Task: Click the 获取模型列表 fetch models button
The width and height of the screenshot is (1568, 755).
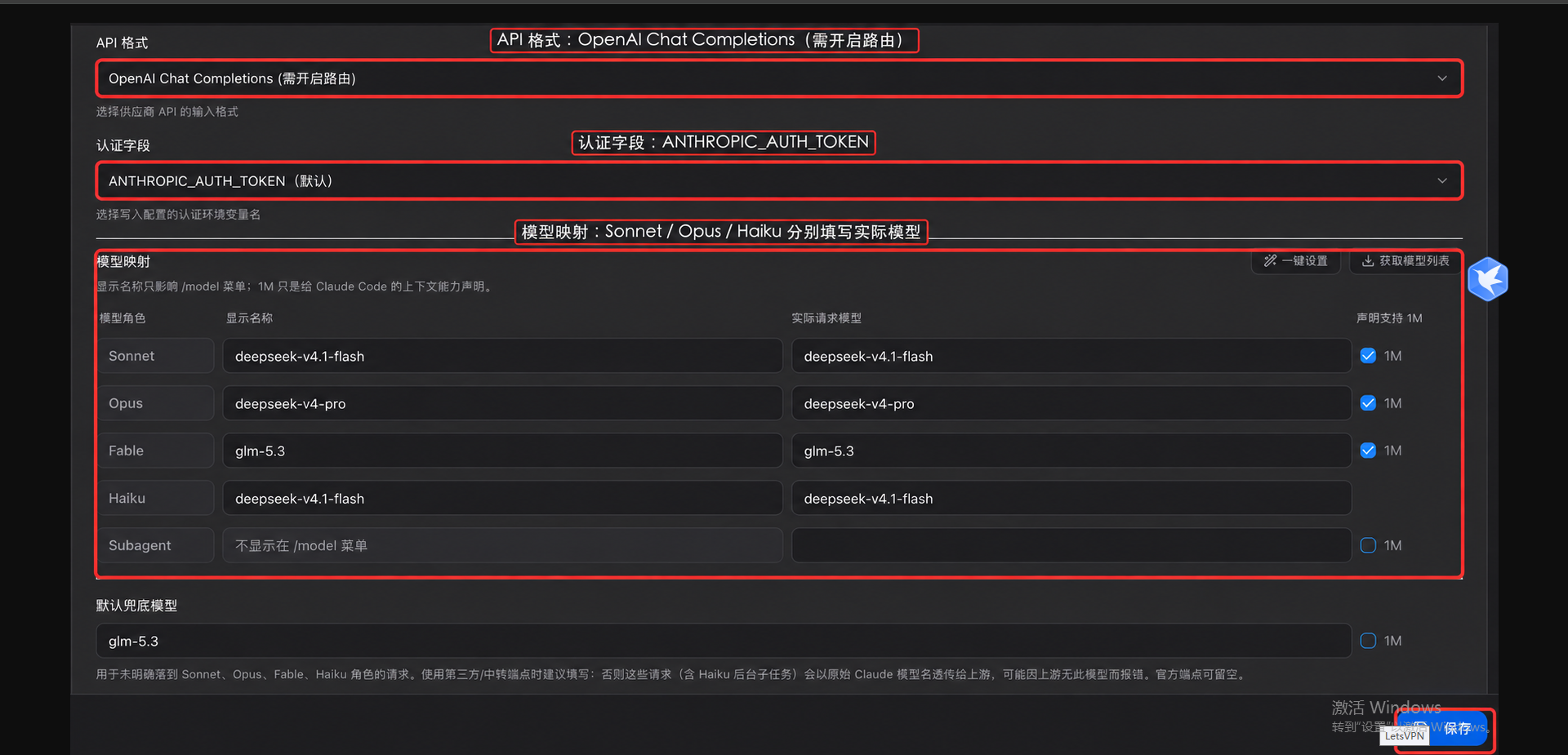Action: point(1405,261)
